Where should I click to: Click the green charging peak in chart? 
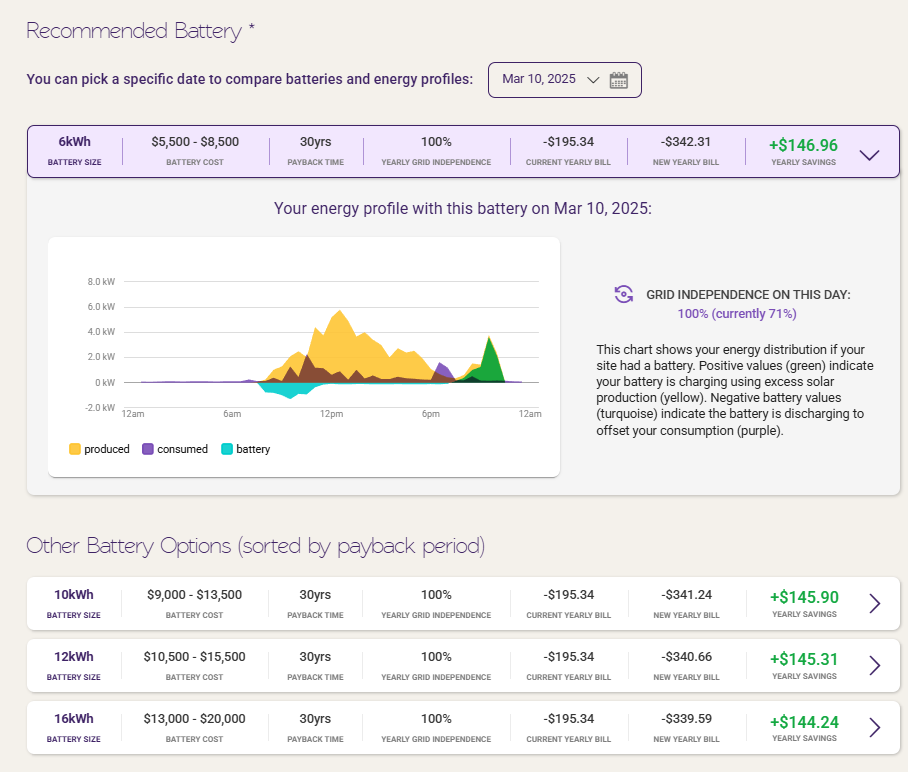pos(490,359)
